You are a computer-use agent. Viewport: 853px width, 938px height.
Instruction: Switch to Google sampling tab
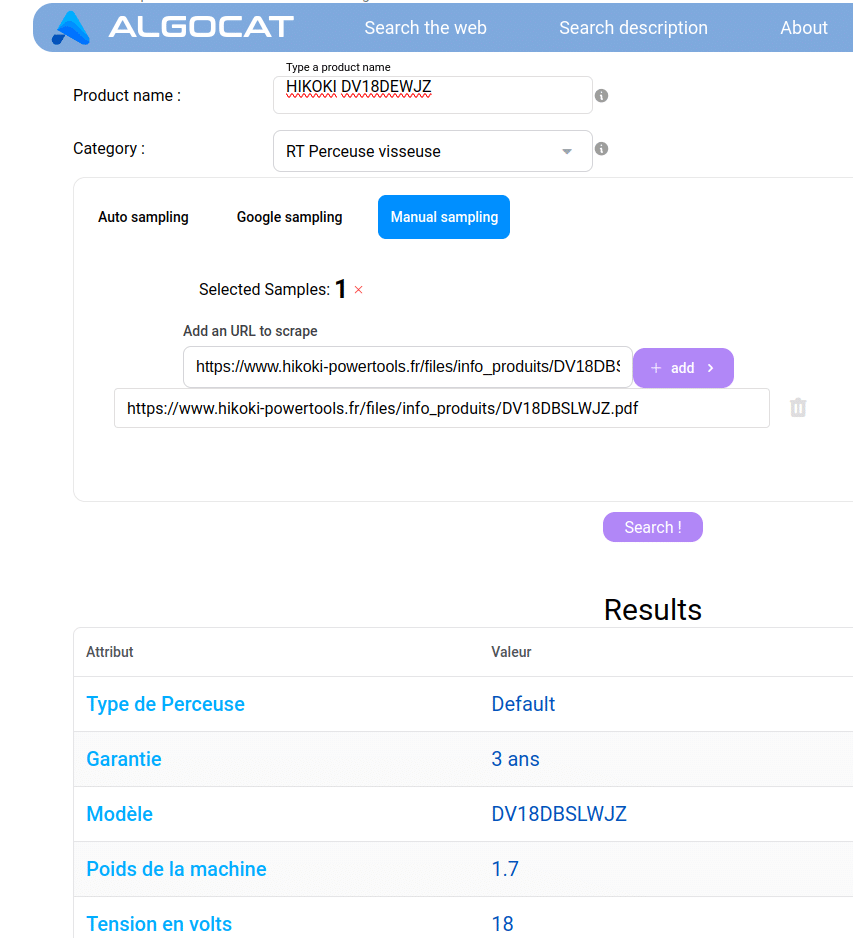[290, 217]
